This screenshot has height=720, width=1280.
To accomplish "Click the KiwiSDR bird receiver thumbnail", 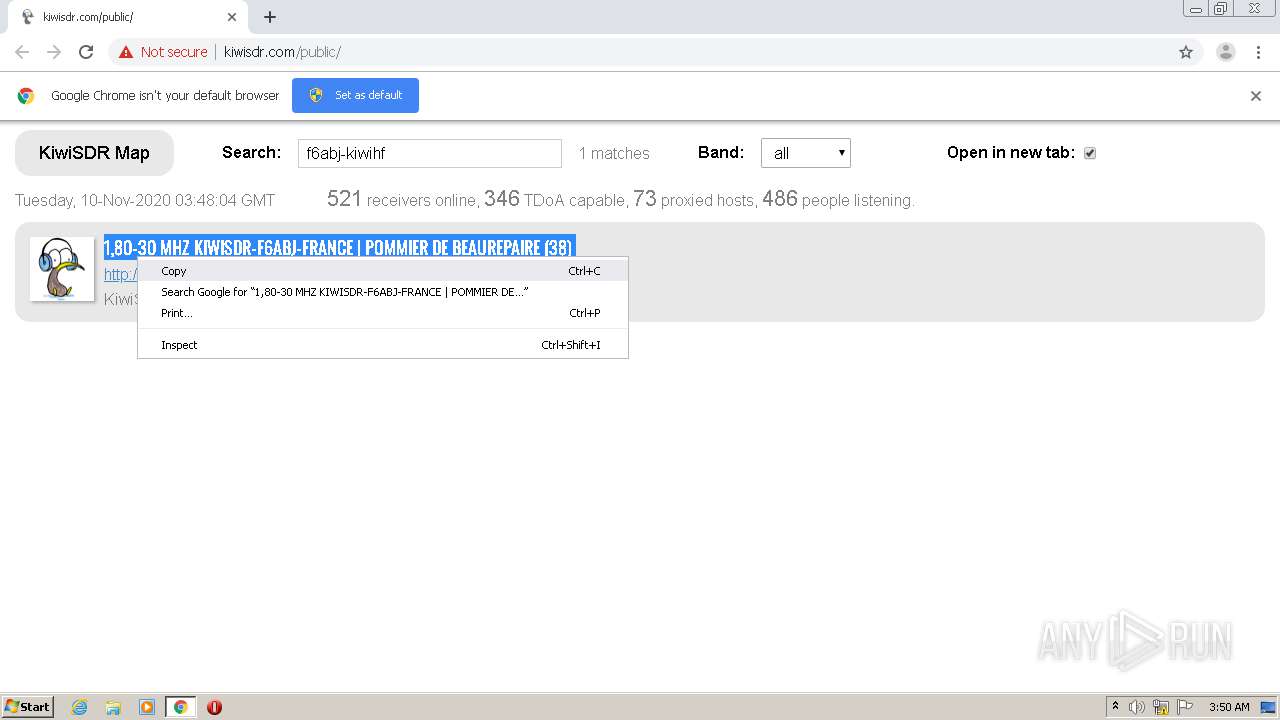I will 62,269.
